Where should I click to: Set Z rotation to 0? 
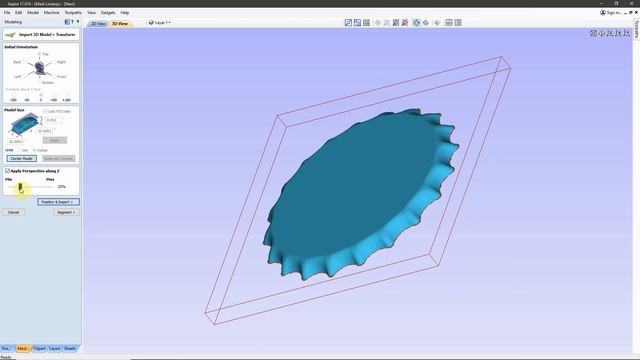click(x=41, y=94)
